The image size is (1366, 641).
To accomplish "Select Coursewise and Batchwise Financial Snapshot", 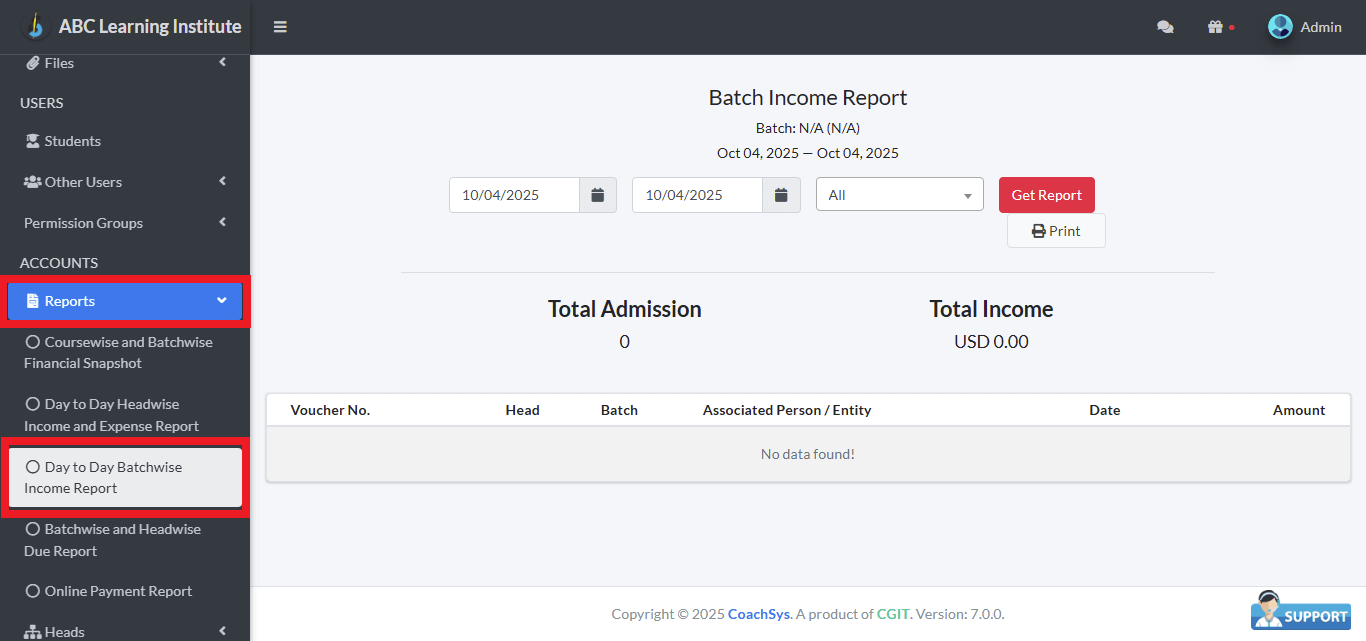I will point(120,352).
